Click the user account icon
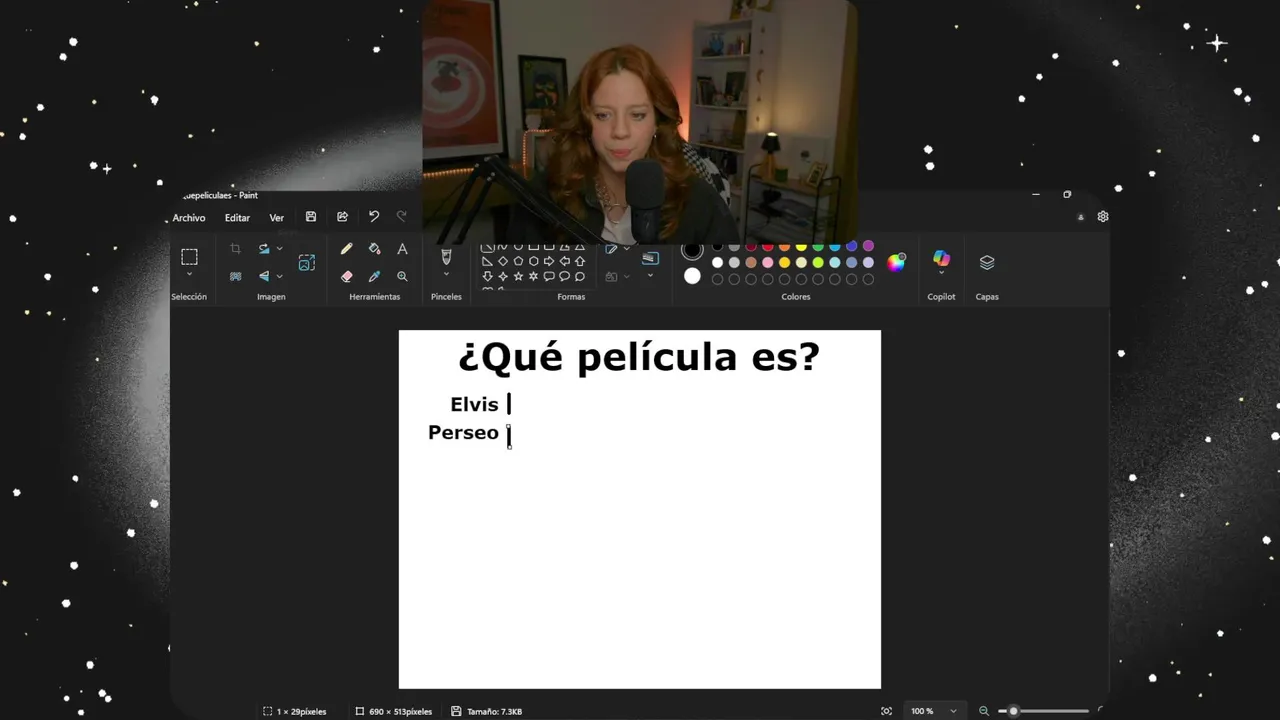1280x720 pixels. point(1080,217)
